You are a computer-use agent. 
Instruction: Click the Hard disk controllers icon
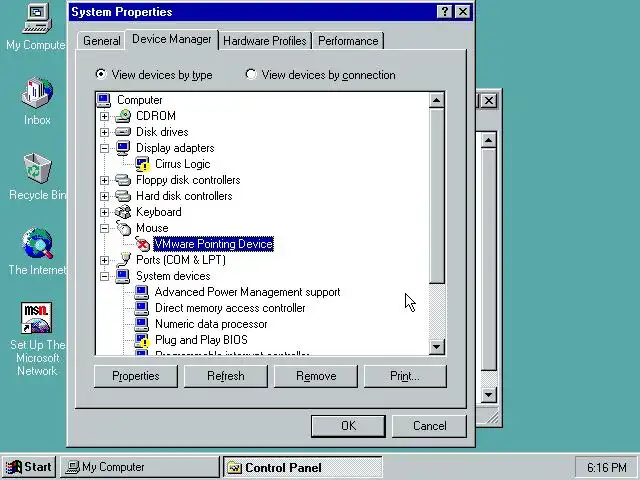122,196
